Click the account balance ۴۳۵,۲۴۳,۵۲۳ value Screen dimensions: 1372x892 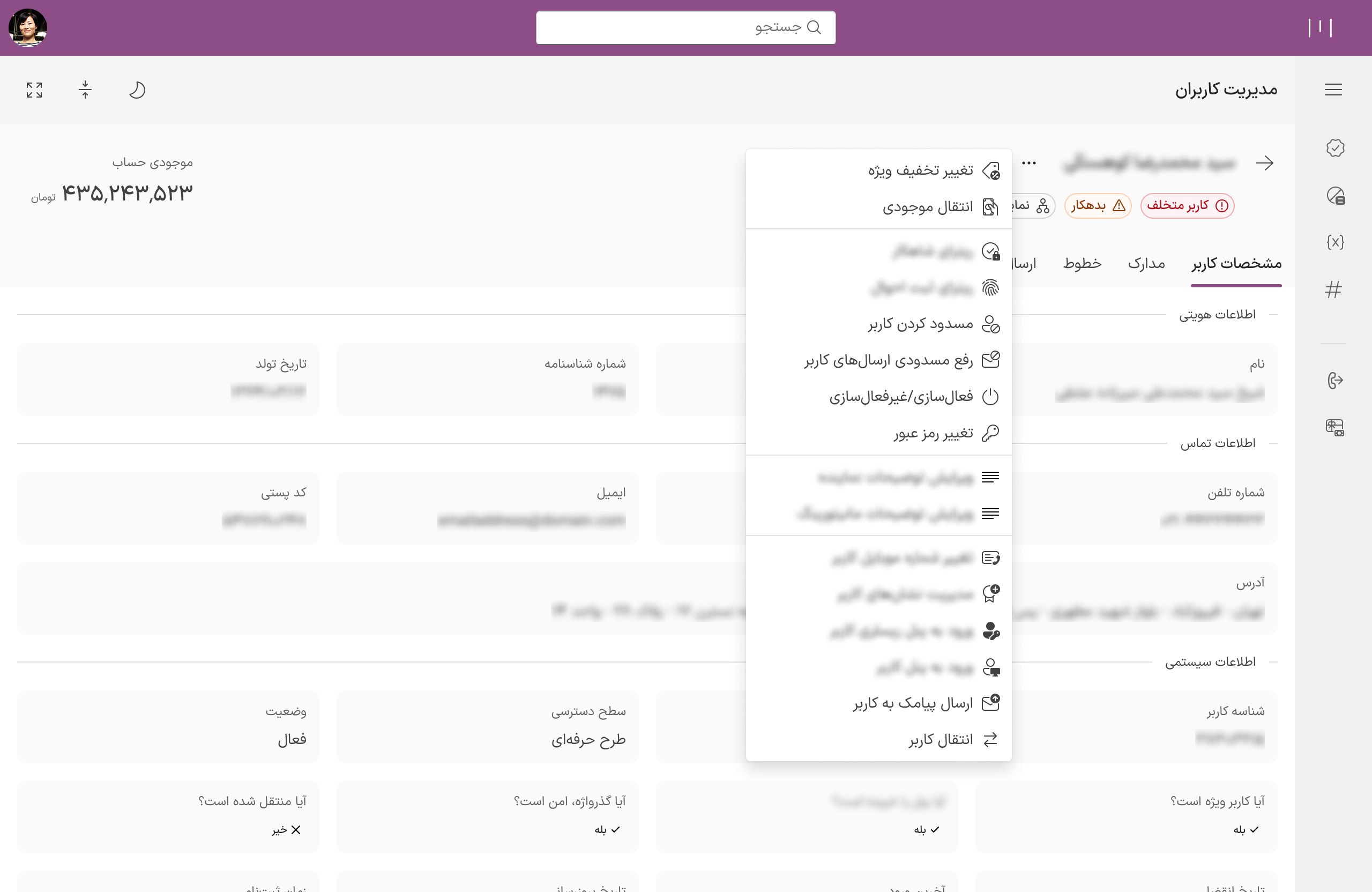pos(127,193)
